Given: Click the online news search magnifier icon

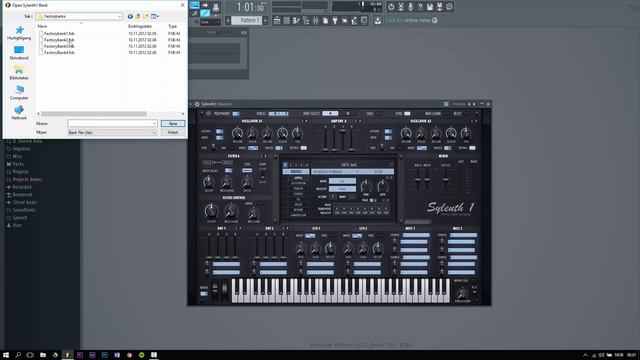Looking at the screenshot, I should (435, 20).
